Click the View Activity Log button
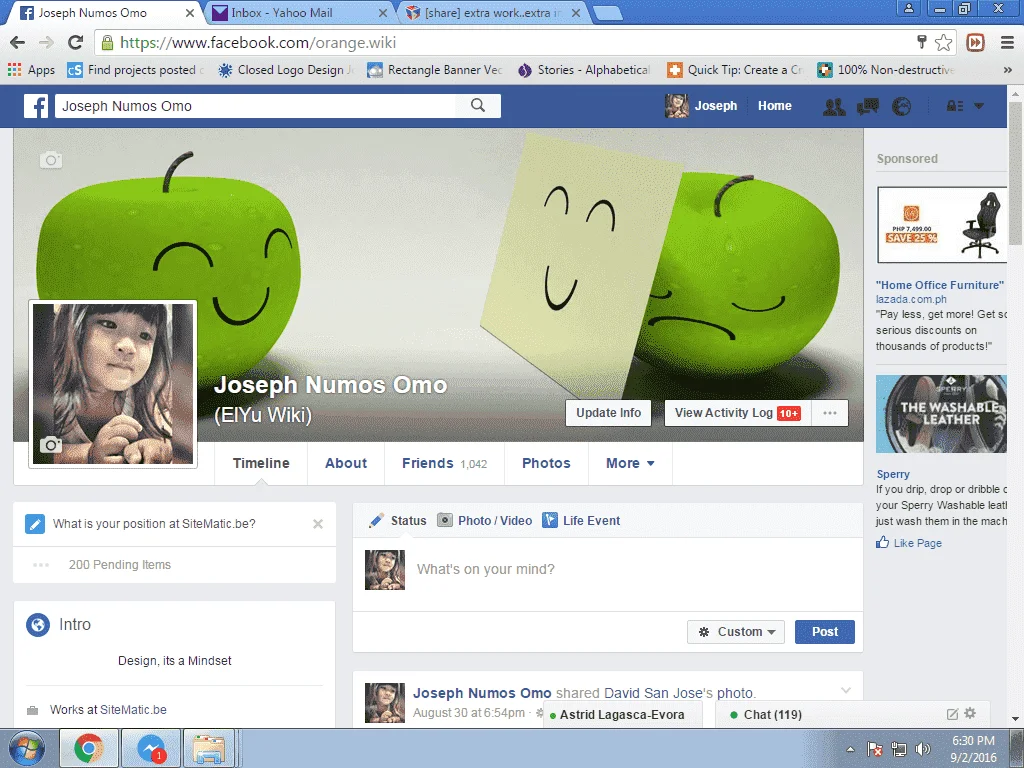Screen dimensions: 1024x768 tap(738, 413)
